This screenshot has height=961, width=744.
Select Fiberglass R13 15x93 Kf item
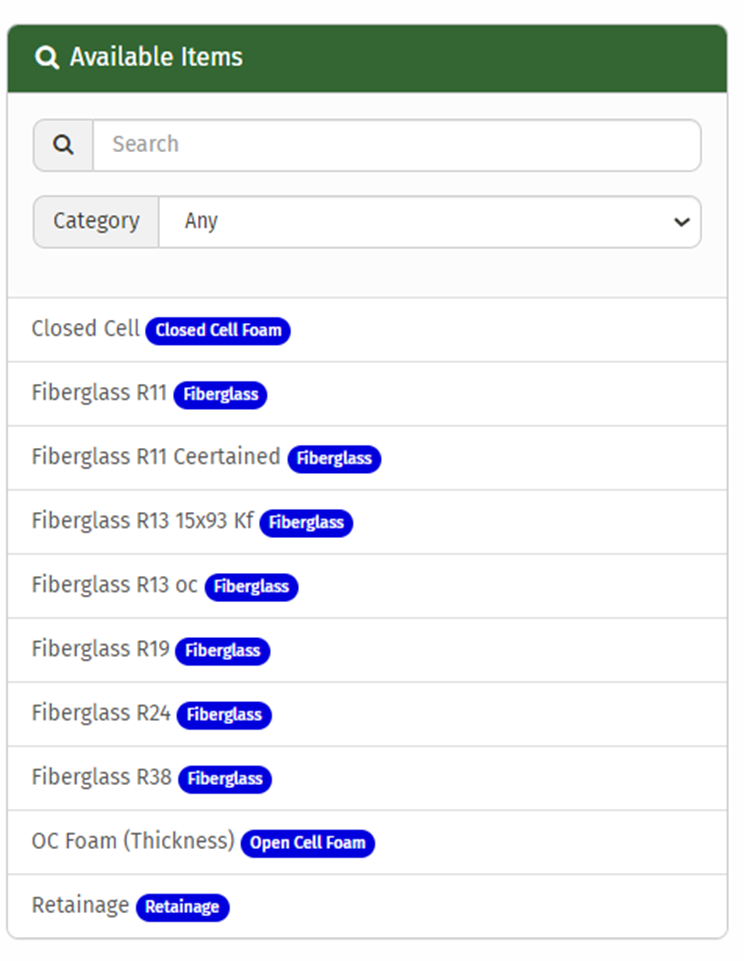[x=142, y=521]
